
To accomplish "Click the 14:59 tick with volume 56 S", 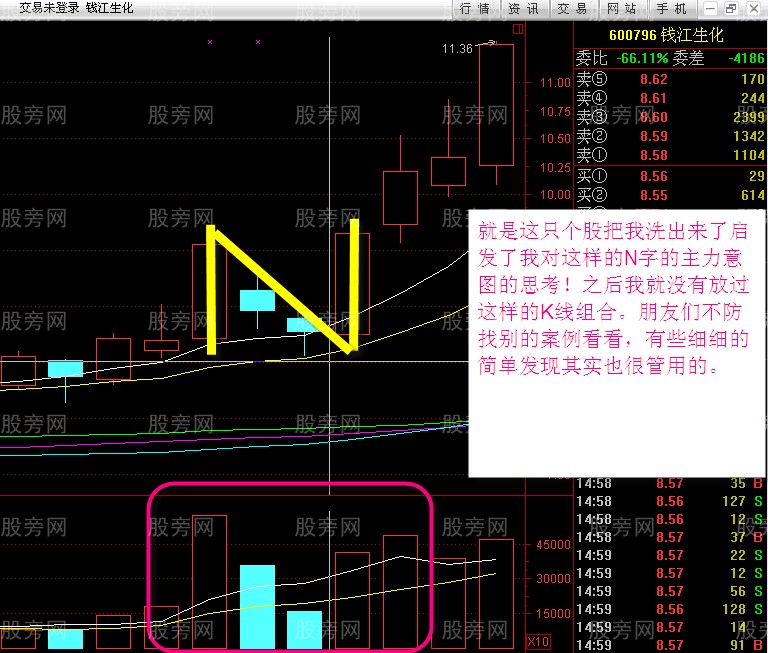I will pyautogui.click(x=670, y=591).
